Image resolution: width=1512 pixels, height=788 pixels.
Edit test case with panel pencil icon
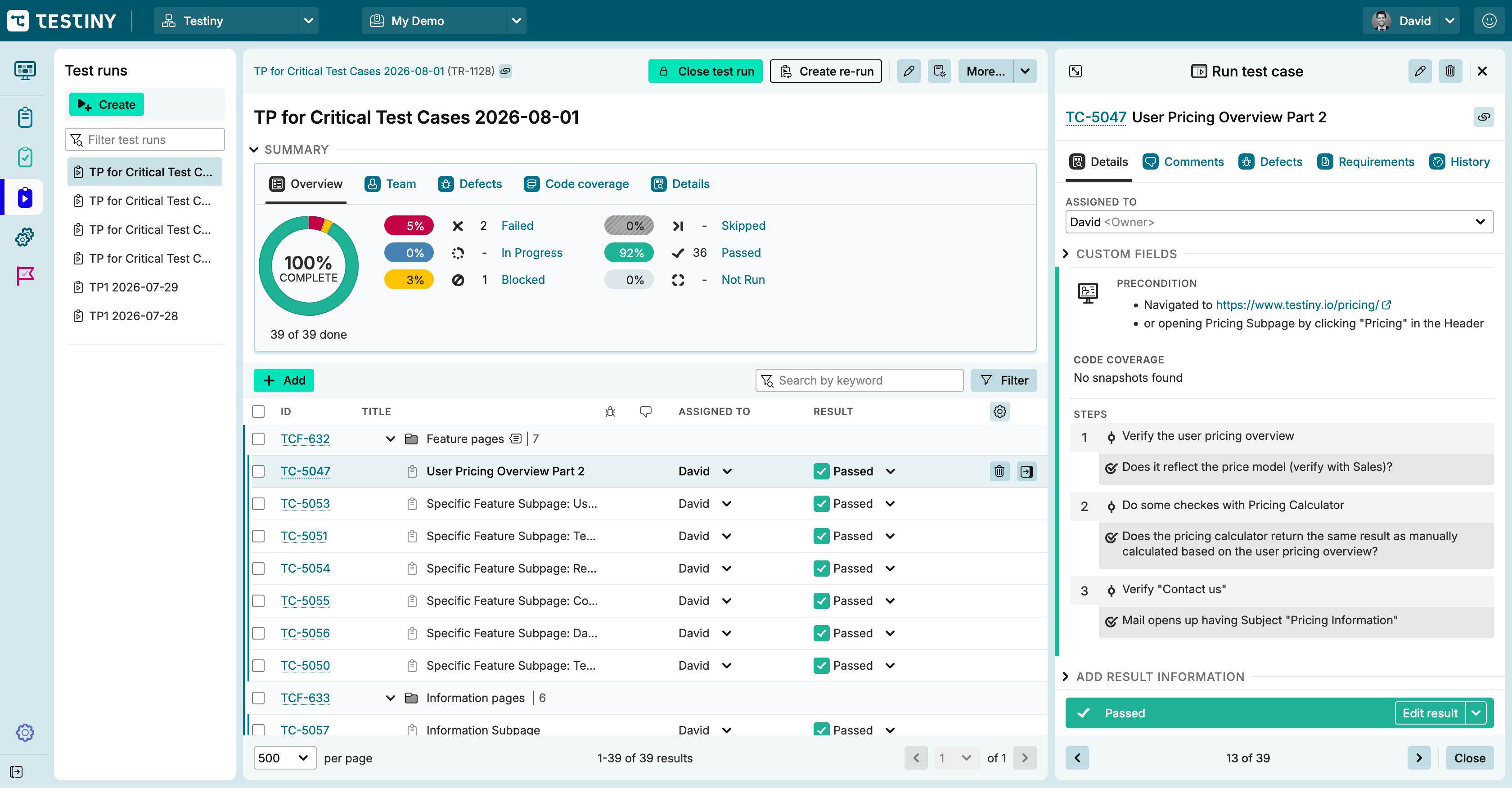[x=1420, y=71]
